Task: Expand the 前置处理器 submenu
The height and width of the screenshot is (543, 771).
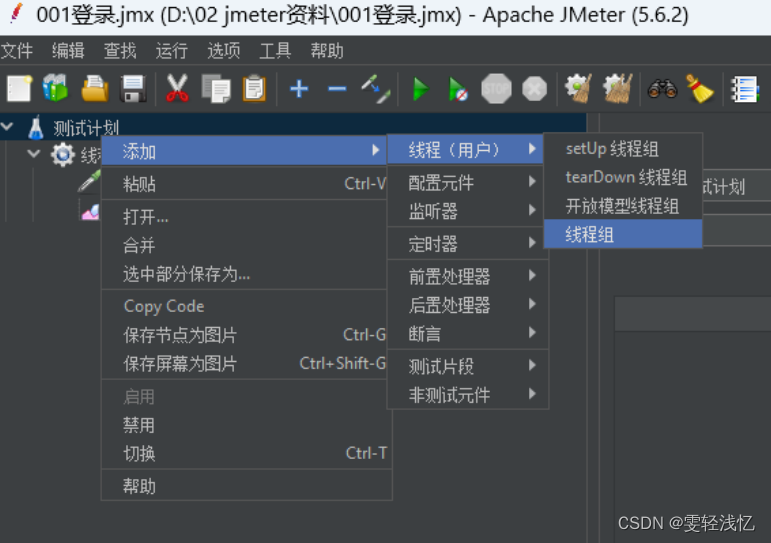Action: 468,276
